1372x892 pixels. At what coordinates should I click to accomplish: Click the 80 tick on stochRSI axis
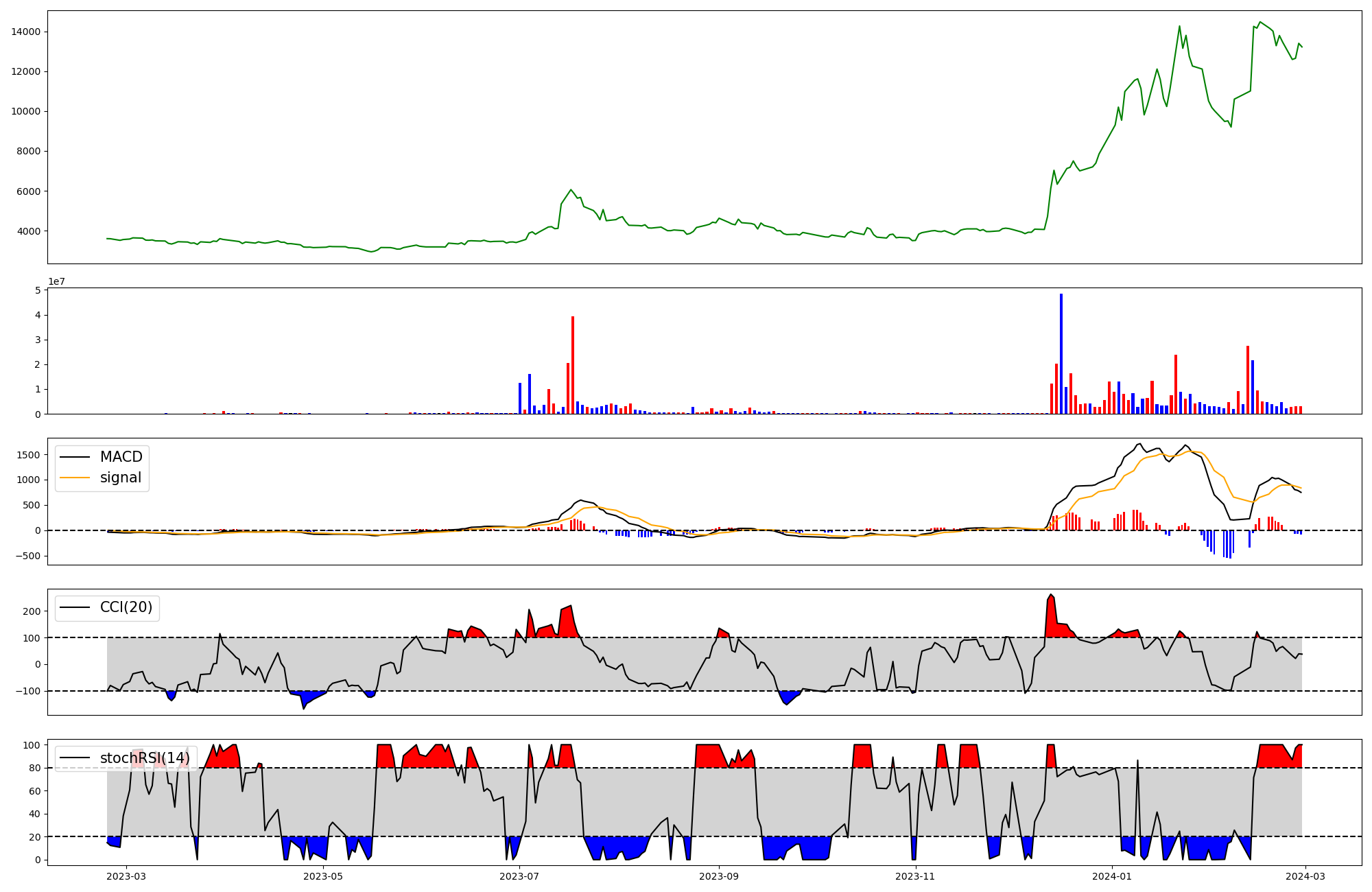[x=35, y=768]
